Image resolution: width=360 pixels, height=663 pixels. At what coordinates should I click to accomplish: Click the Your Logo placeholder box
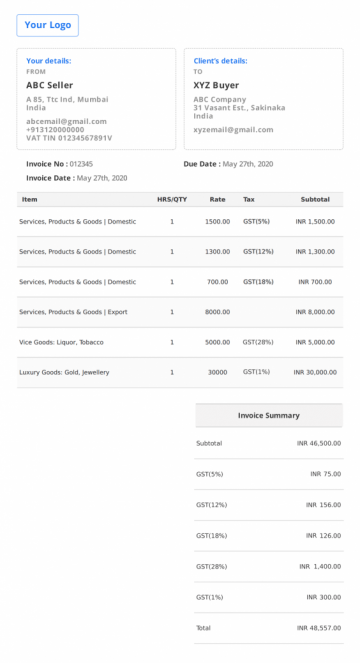[x=47, y=25]
